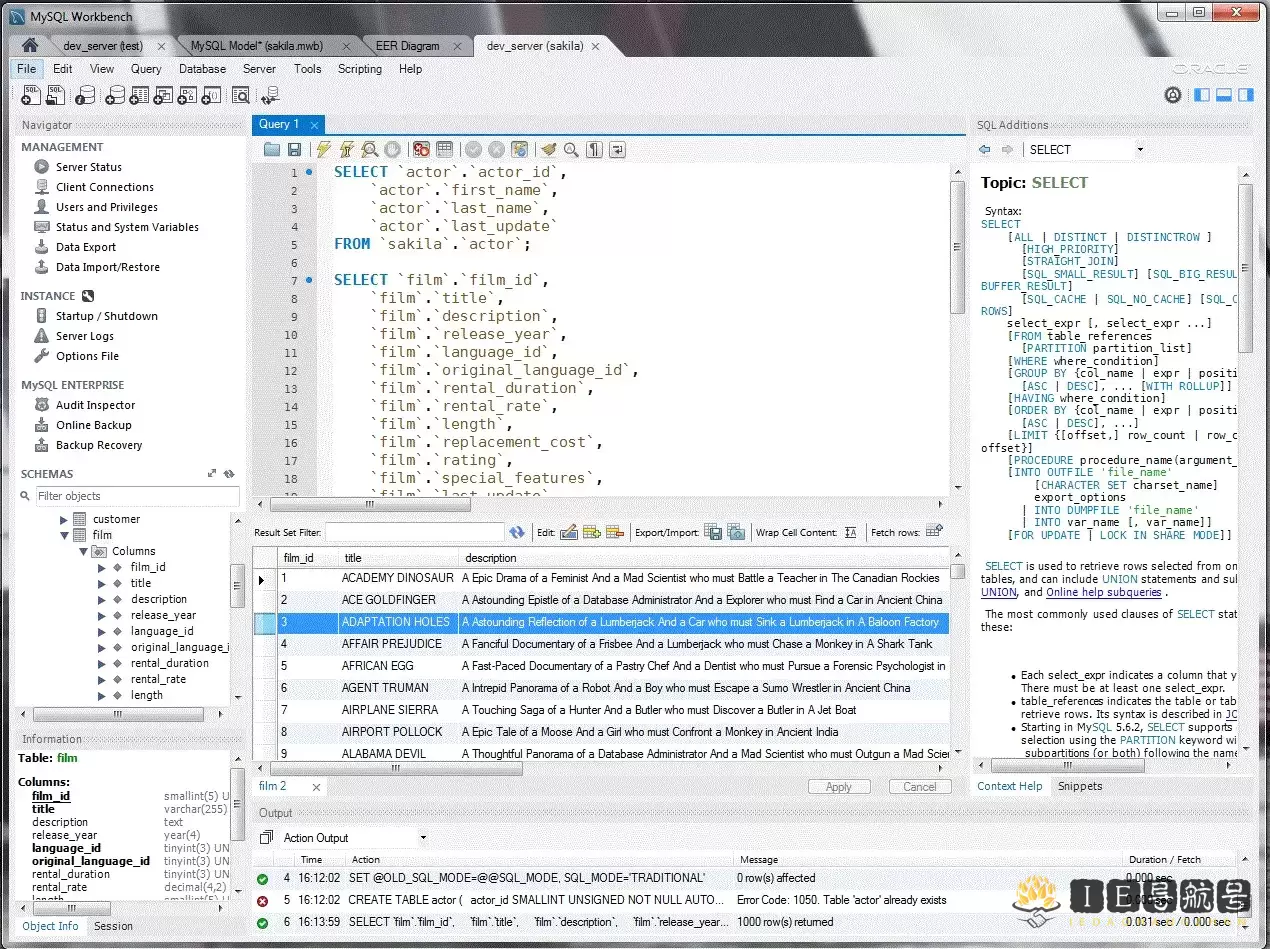The image size is (1270, 949).
Task: Click the create new function icon
Action: click(x=210, y=95)
